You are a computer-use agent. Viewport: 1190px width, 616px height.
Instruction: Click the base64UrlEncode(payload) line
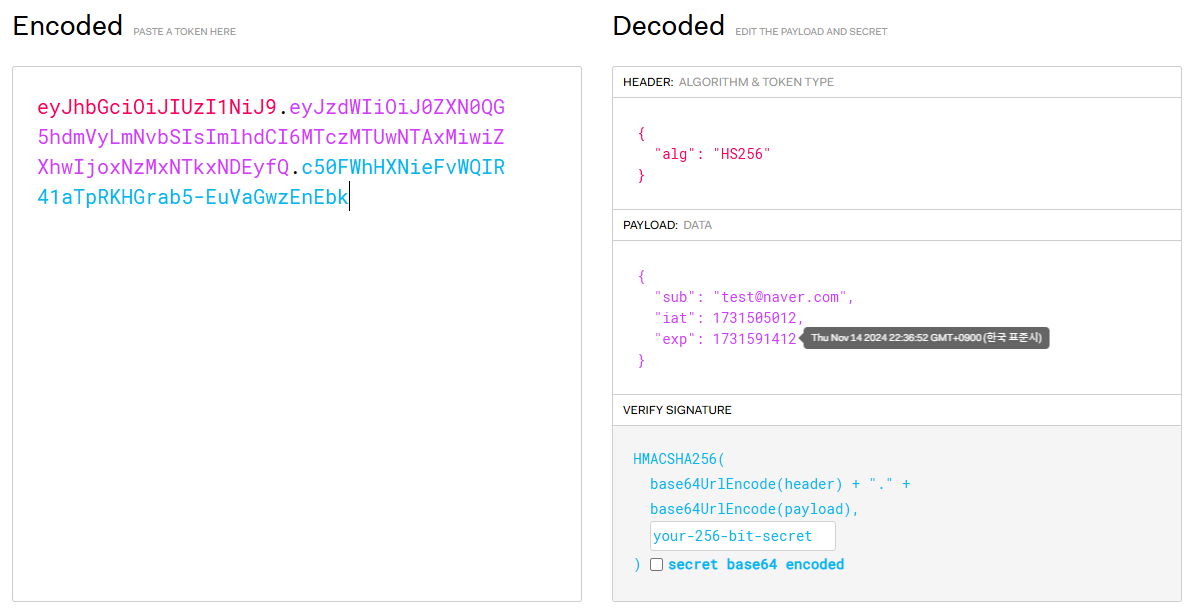pos(754,509)
